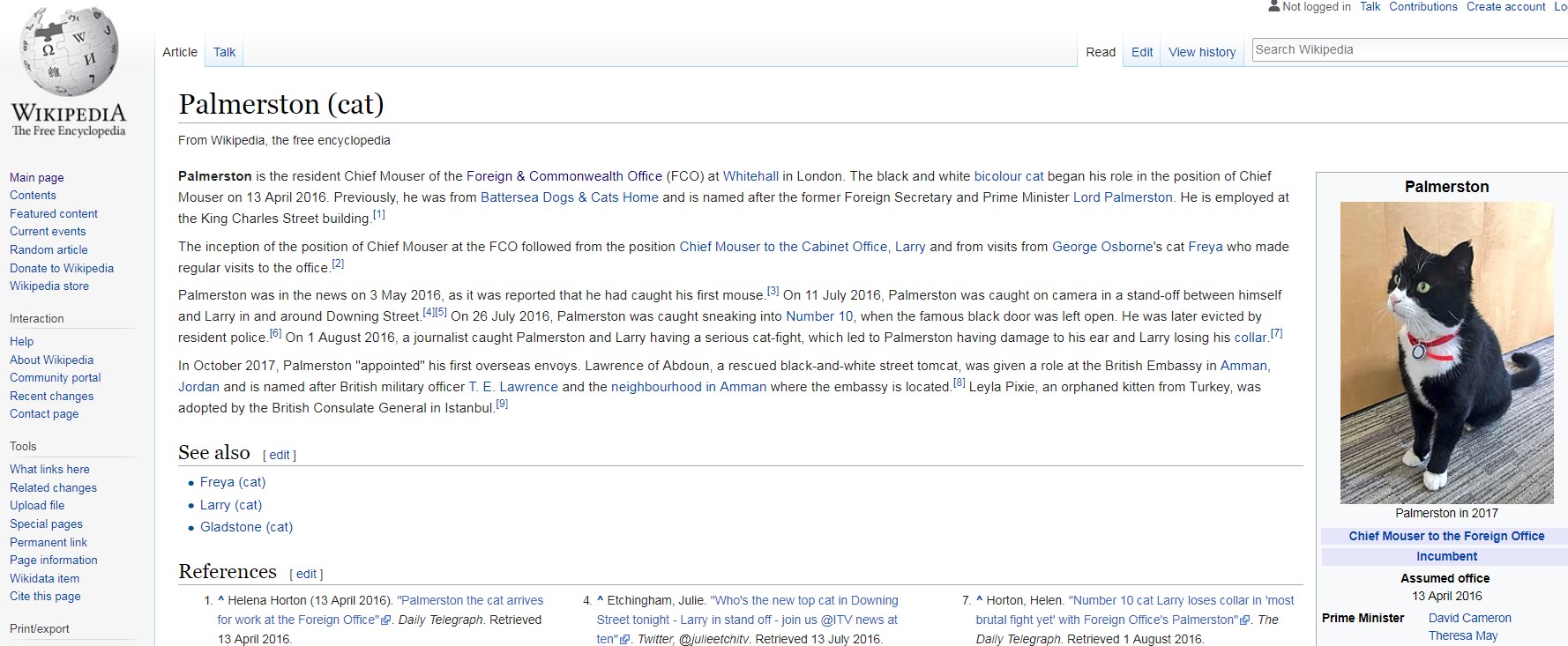The width and height of the screenshot is (1568, 646).
Task: Open Current events sidebar link
Action: coord(48,231)
